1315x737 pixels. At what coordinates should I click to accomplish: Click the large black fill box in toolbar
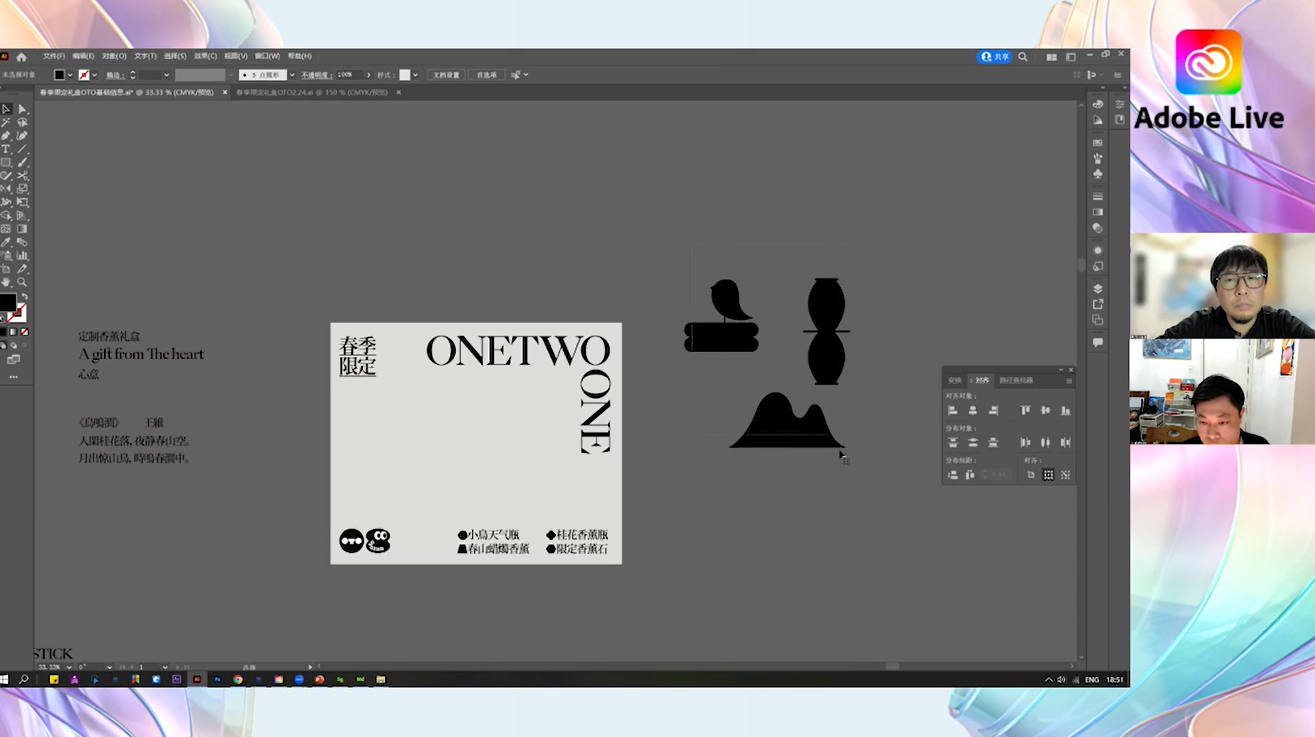[x=8, y=302]
